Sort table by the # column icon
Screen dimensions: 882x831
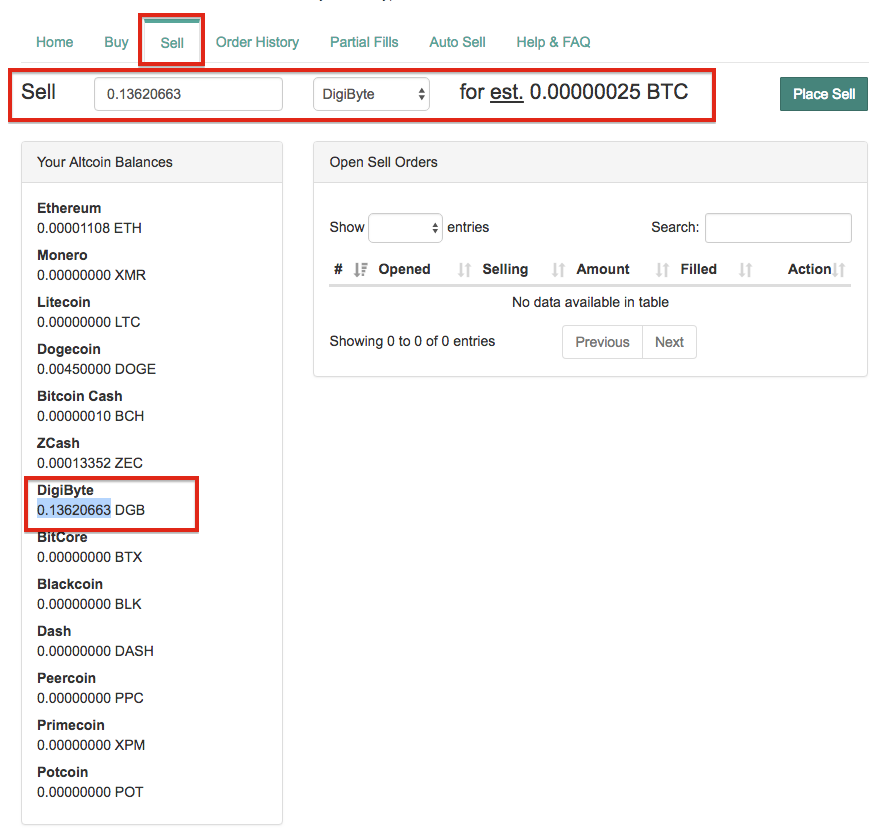[x=361, y=269]
